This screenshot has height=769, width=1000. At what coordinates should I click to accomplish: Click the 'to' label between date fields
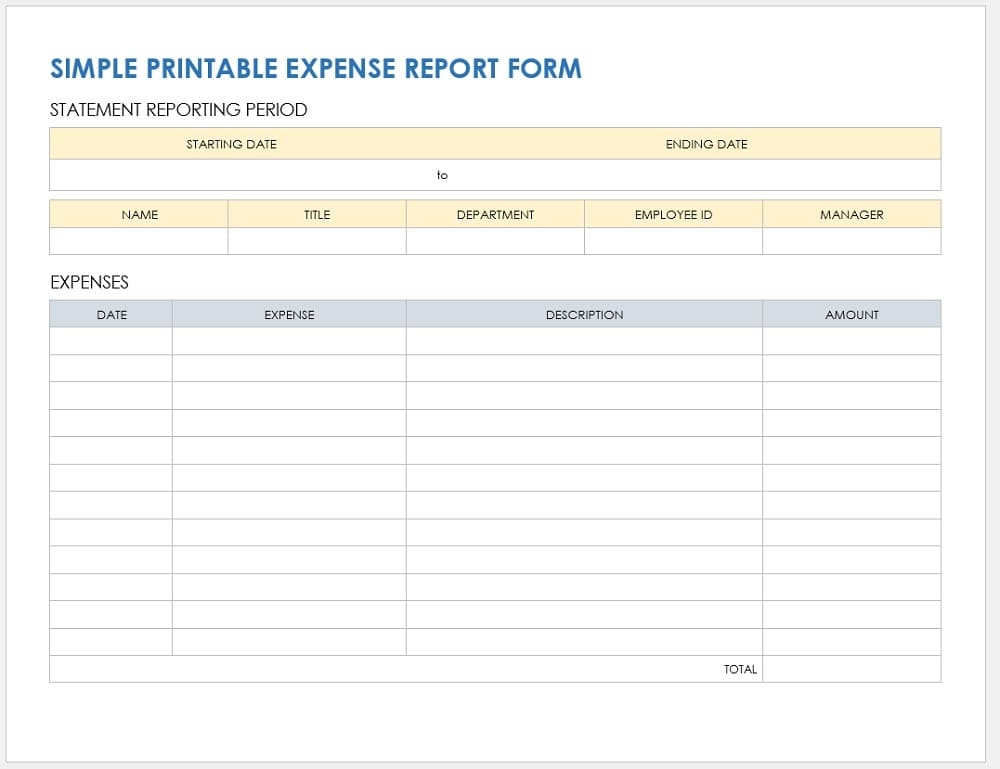pos(442,175)
